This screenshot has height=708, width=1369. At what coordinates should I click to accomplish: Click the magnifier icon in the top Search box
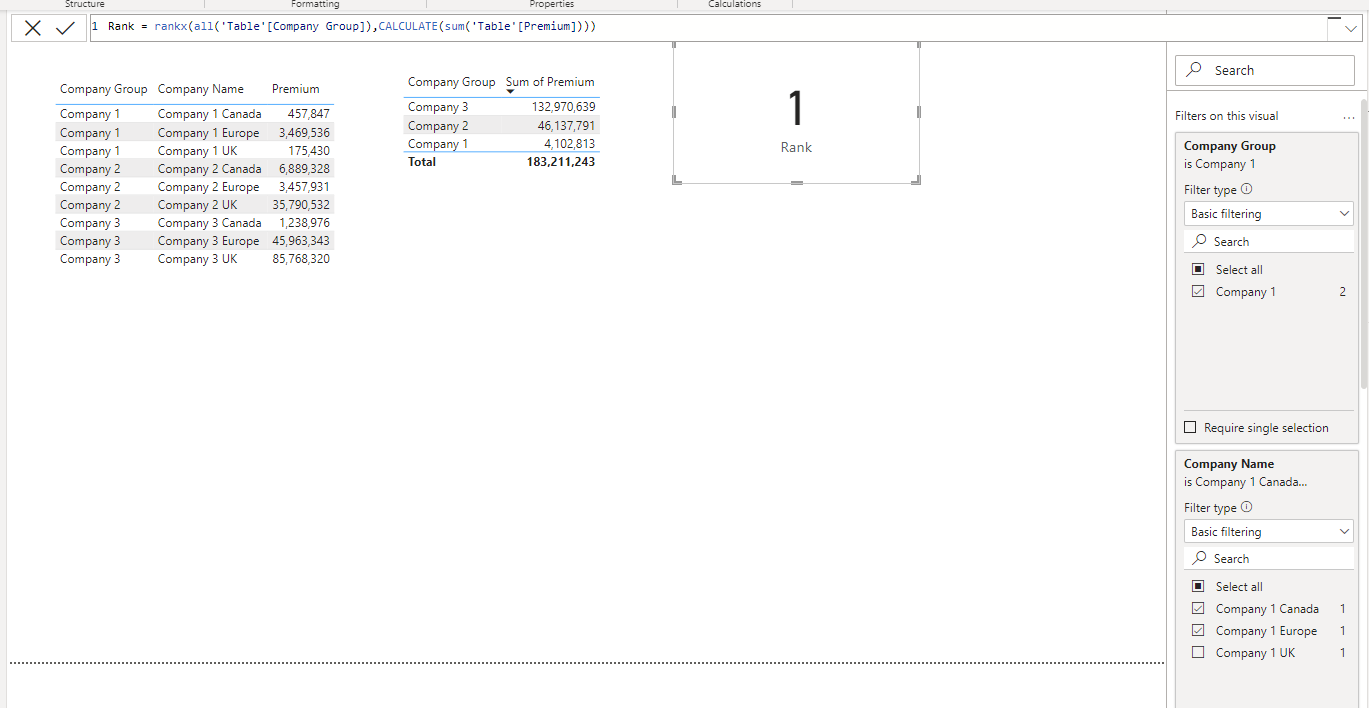[1194, 71]
